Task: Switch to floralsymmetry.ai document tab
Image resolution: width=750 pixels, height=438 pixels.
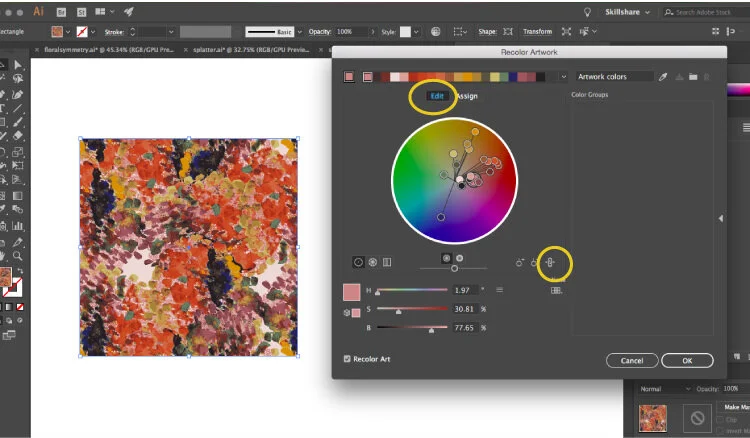Action: pyautogui.click(x=109, y=50)
